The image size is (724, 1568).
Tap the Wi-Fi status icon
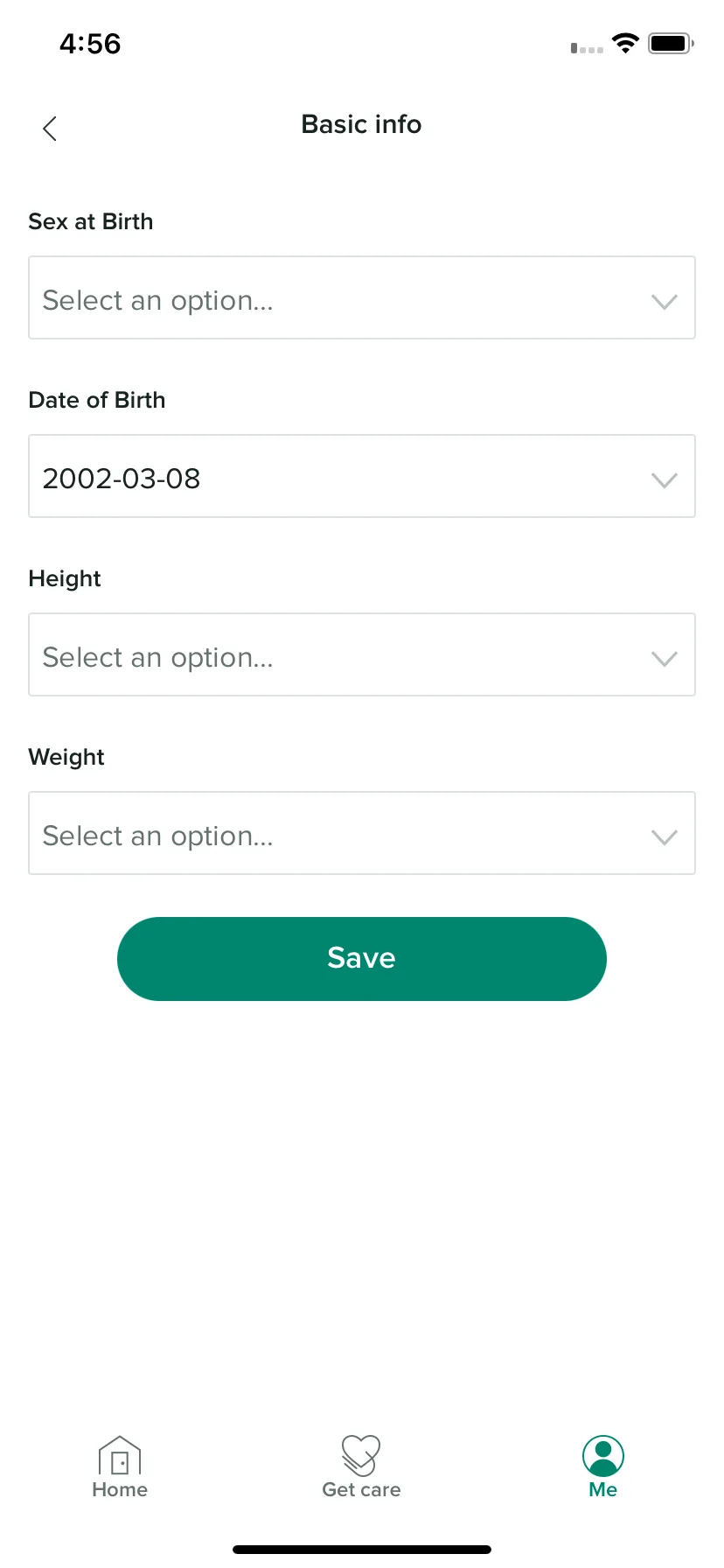pos(625,43)
